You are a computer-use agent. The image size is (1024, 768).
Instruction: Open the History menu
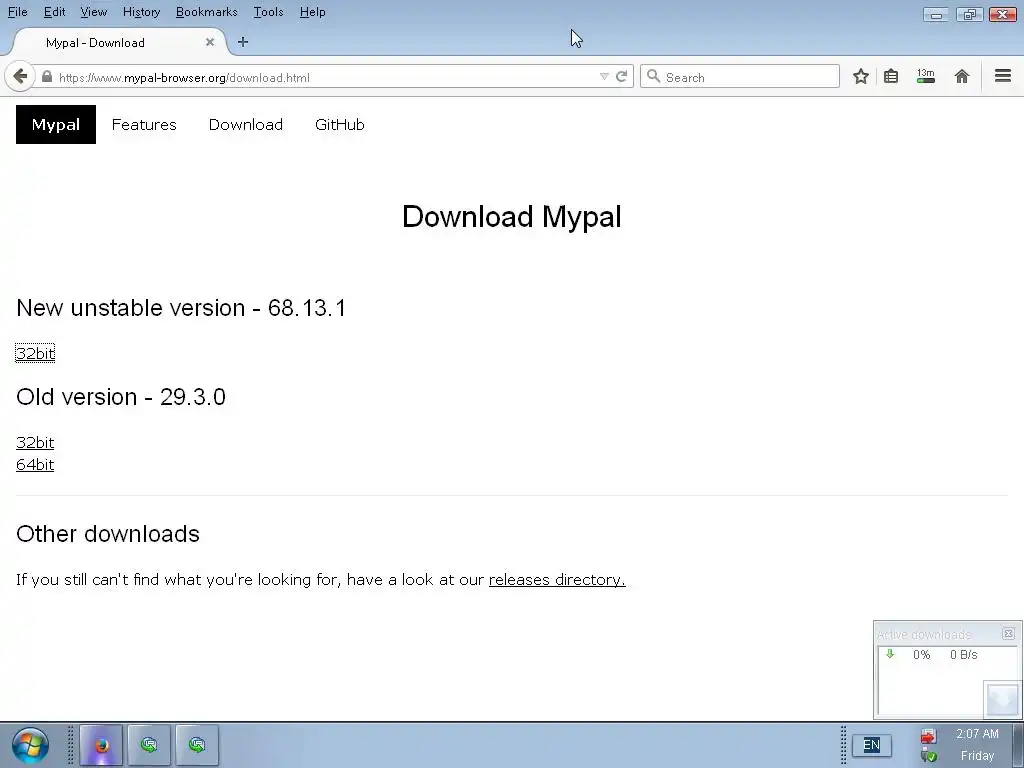(141, 12)
